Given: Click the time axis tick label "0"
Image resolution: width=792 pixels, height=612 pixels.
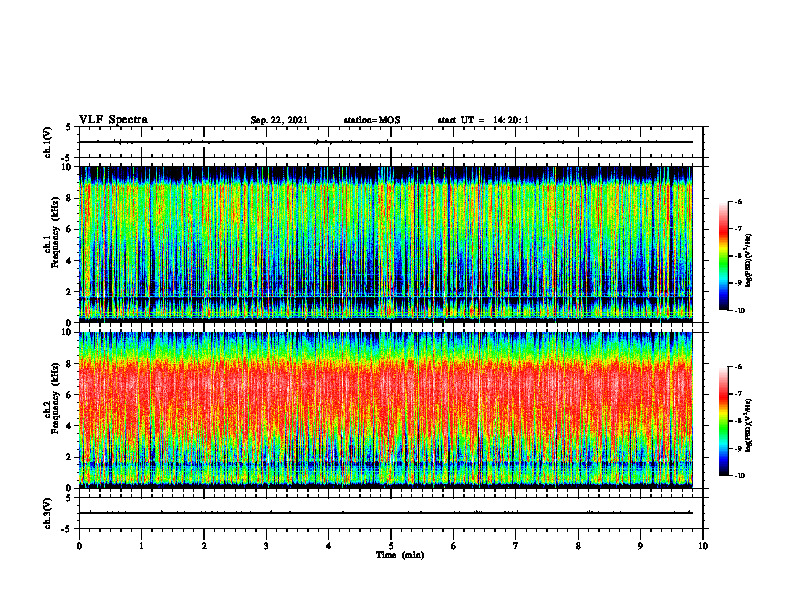Looking at the screenshot, I should pos(79,546).
